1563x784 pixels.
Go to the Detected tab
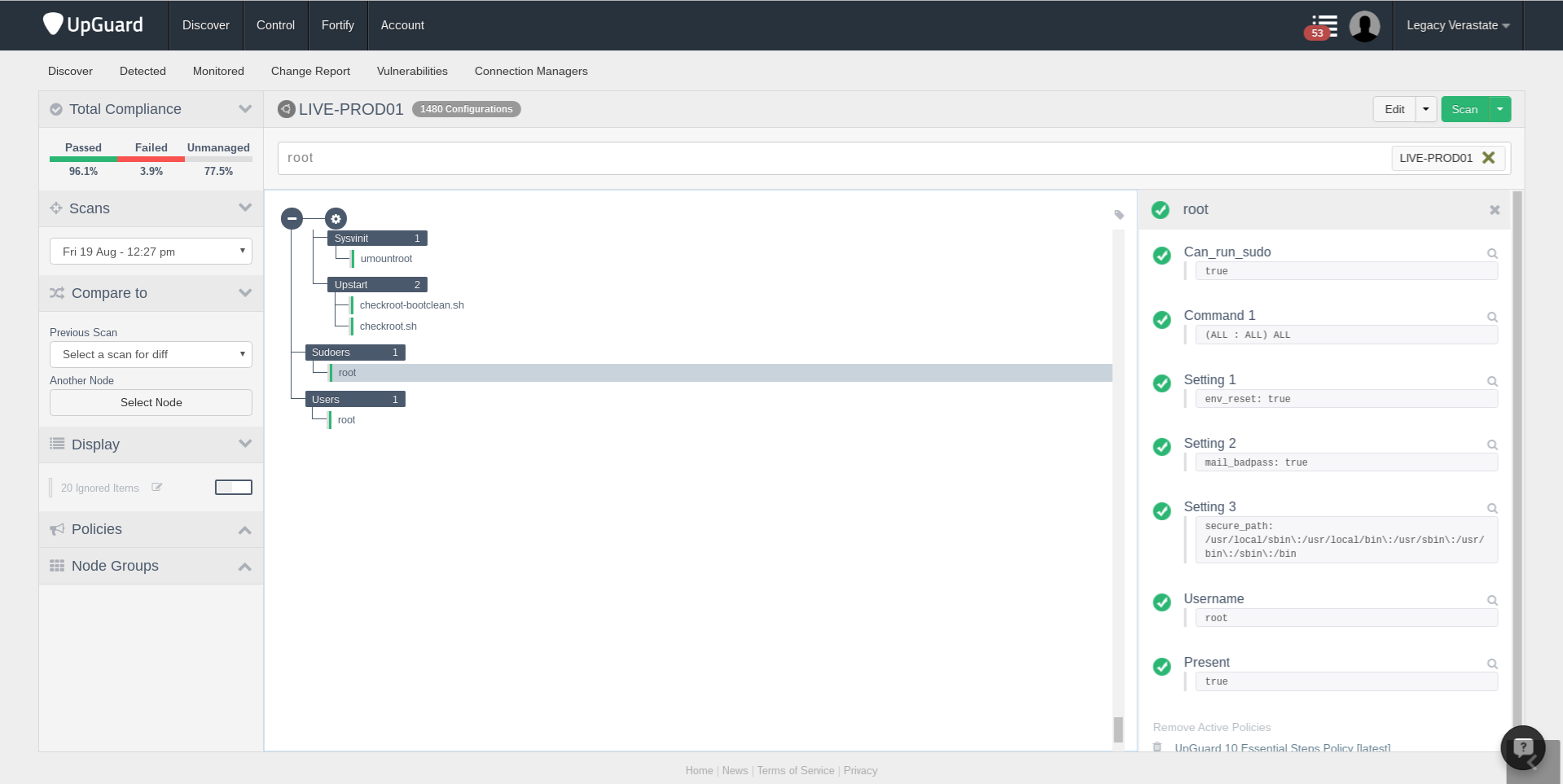[143, 71]
